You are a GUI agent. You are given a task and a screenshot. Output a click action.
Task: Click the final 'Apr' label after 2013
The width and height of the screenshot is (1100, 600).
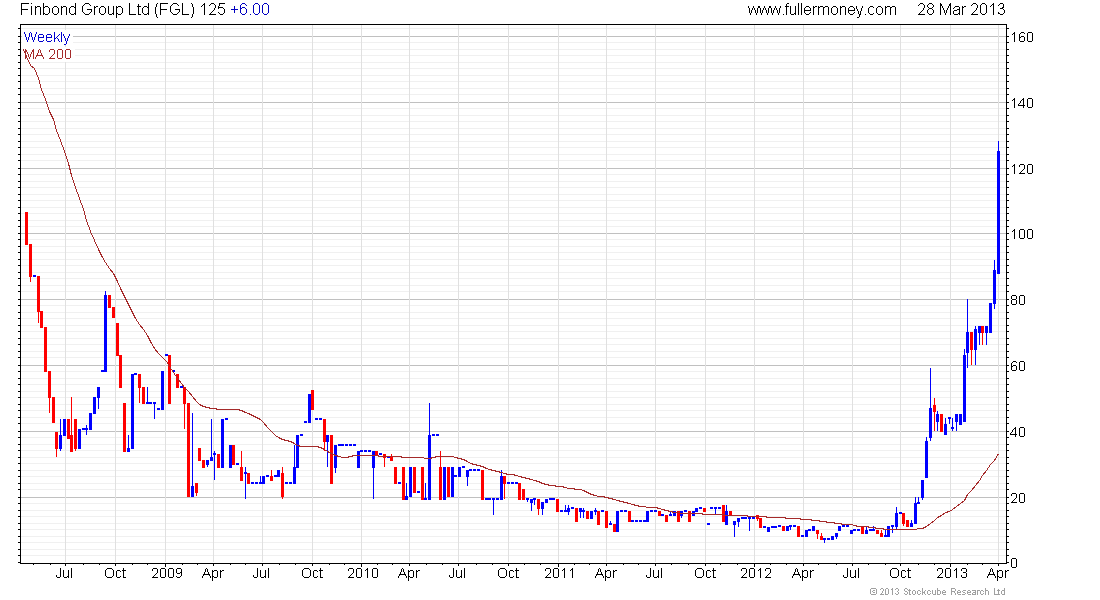click(998, 573)
